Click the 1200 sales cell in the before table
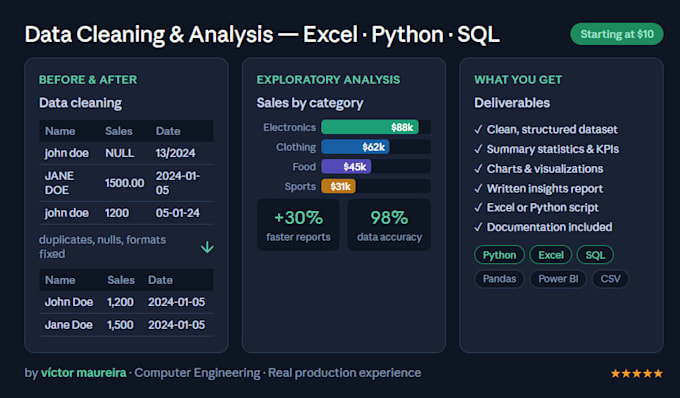 coord(117,213)
